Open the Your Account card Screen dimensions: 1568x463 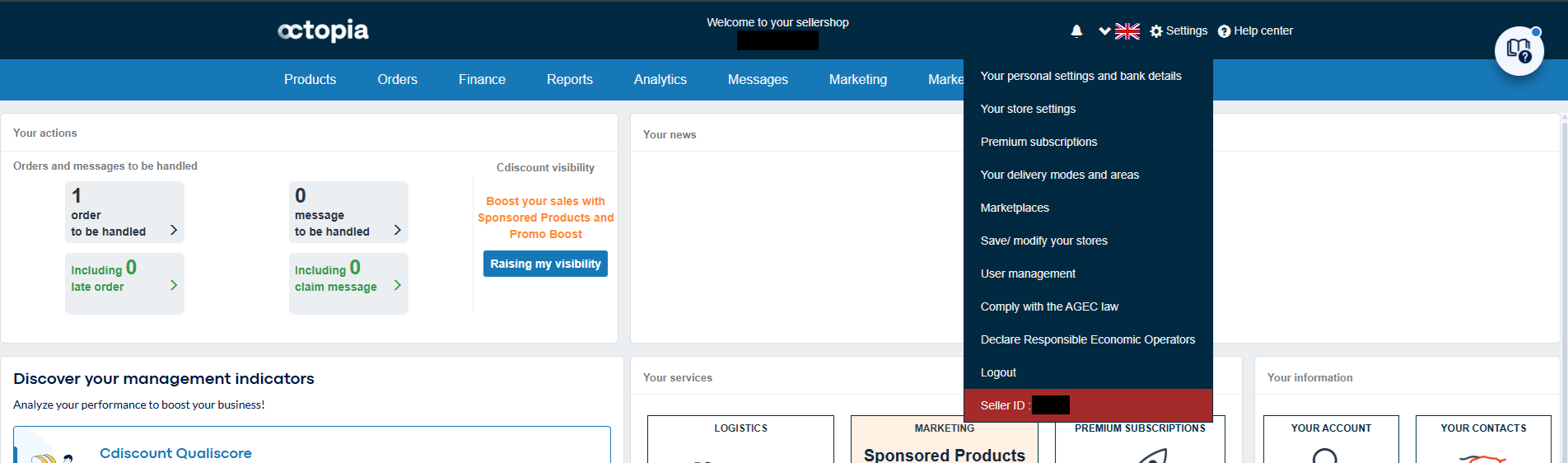[1331, 439]
